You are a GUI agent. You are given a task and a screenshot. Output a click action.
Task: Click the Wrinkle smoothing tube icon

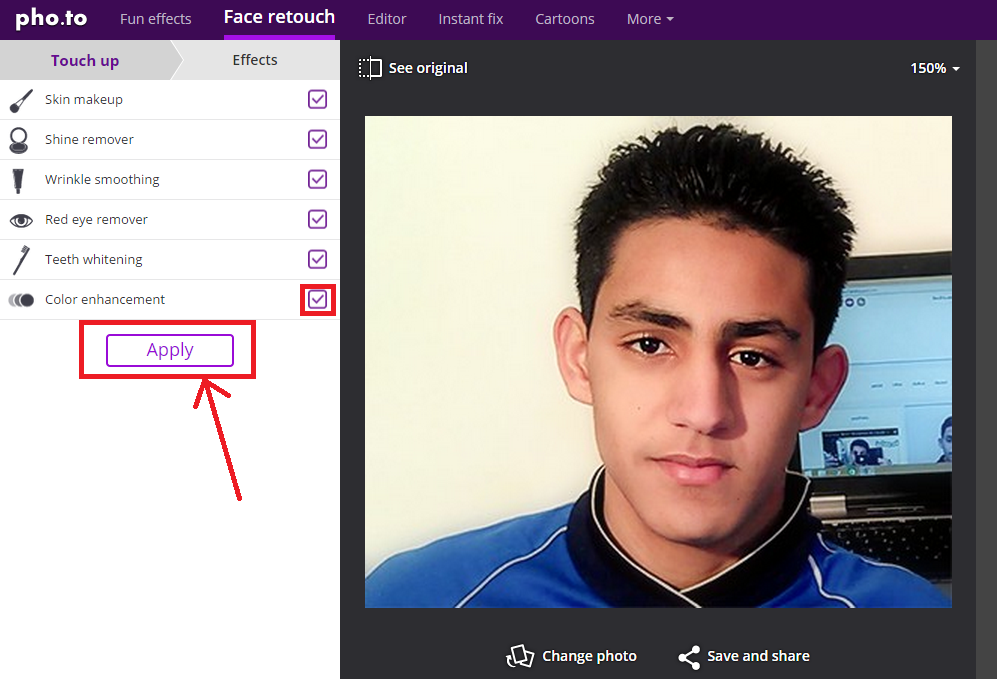[x=18, y=181]
